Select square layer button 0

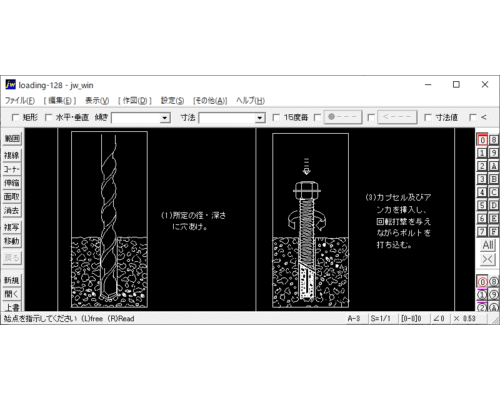click(482, 140)
